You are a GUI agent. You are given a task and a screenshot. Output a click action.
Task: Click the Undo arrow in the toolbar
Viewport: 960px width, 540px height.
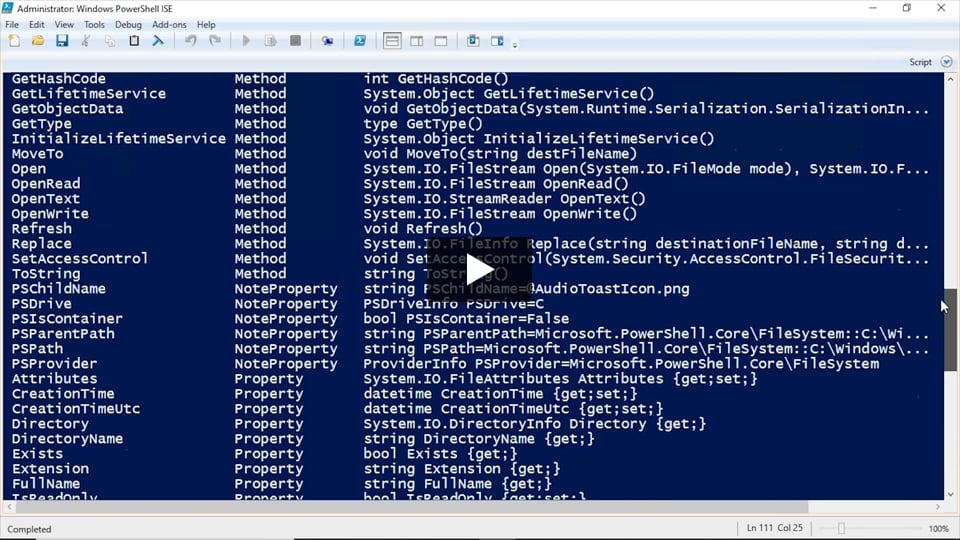191,41
